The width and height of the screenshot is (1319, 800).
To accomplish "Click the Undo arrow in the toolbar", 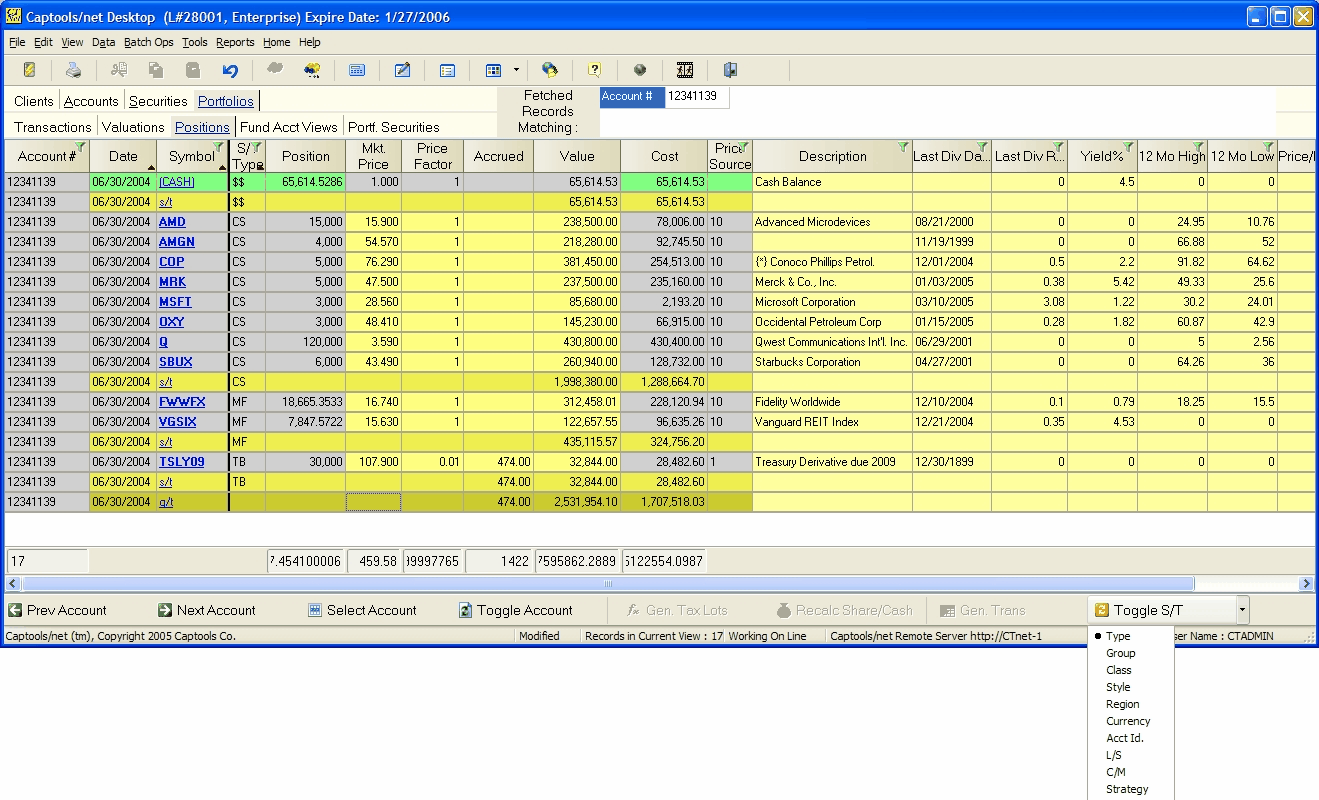I will pyautogui.click(x=230, y=70).
